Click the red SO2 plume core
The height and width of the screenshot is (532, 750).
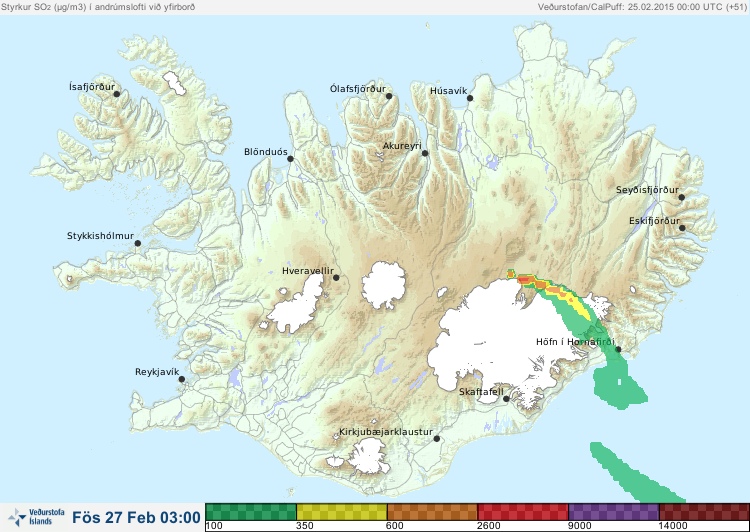click(x=525, y=279)
